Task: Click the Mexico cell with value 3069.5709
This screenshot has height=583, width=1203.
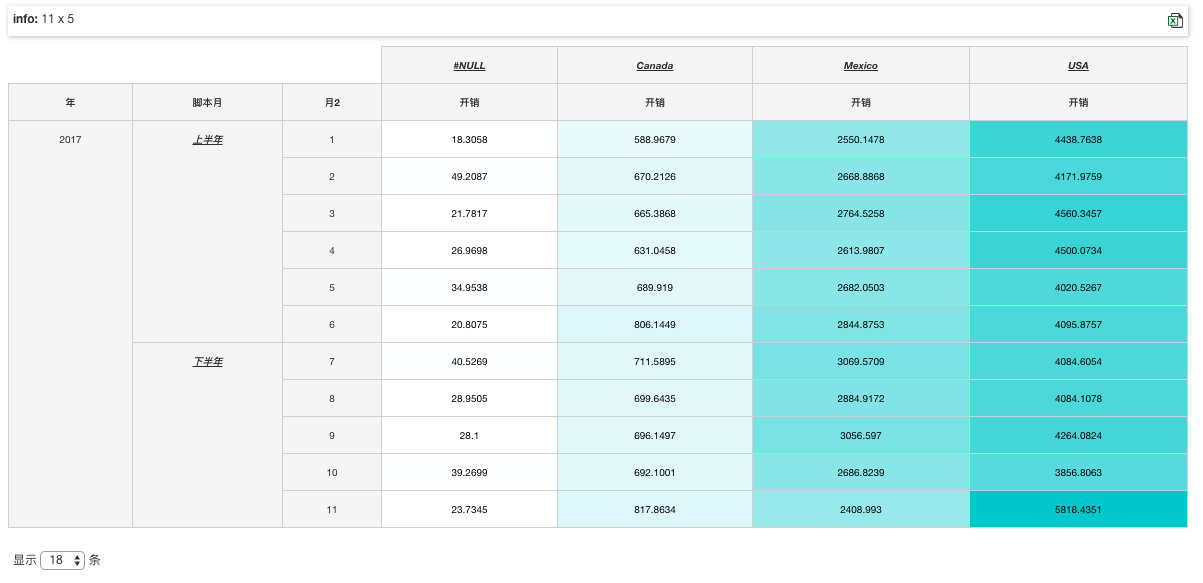Action: click(860, 362)
